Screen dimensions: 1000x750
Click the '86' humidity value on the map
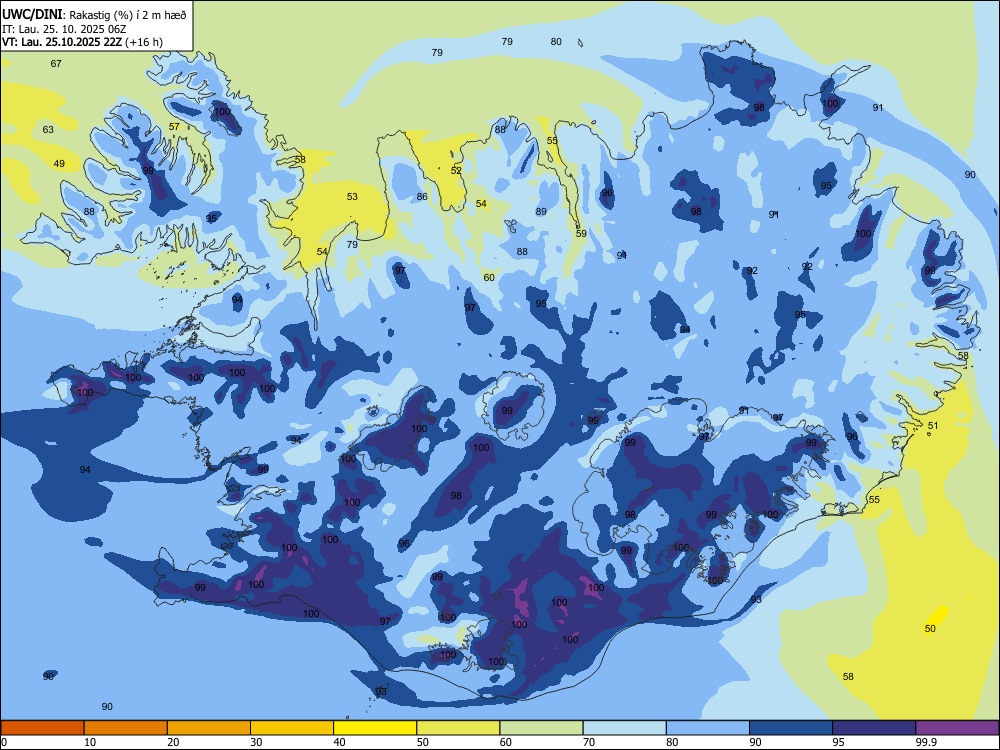pos(422,196)
